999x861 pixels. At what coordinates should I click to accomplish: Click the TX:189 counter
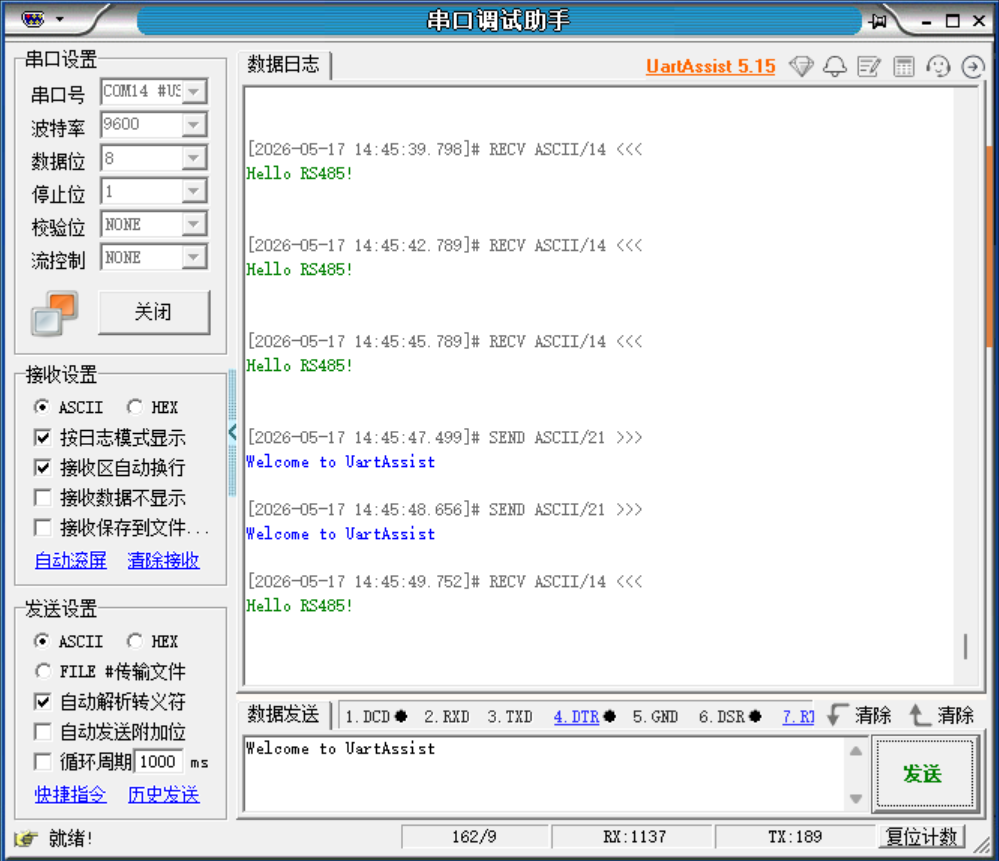coord(795,837)
